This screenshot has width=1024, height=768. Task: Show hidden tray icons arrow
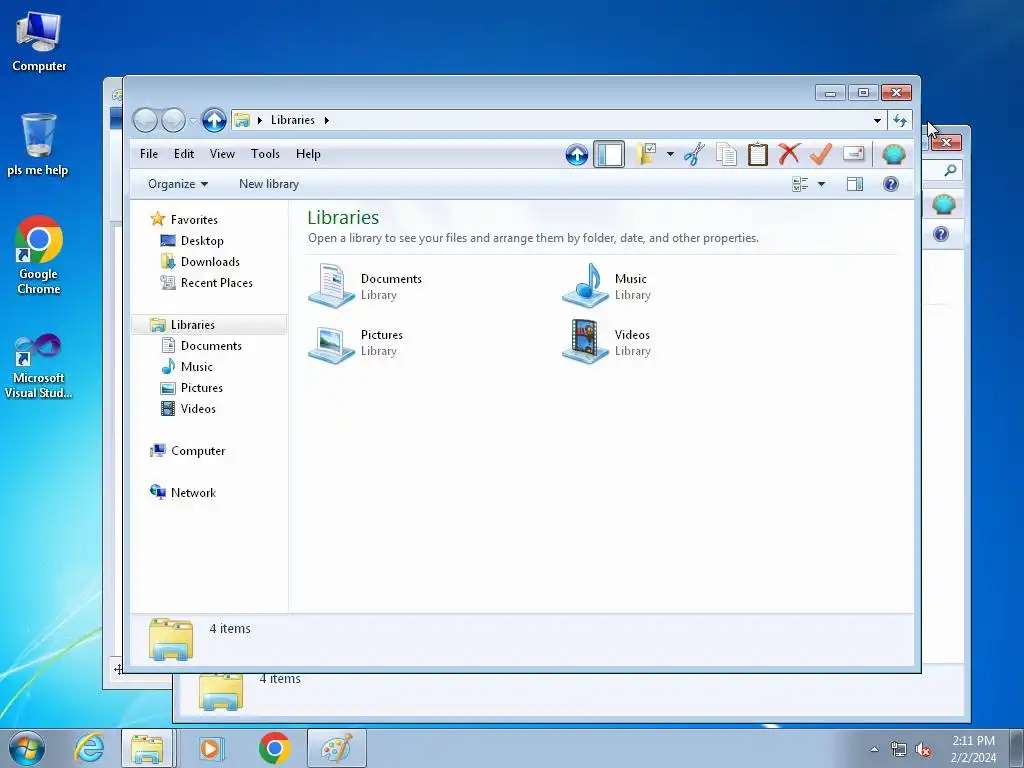coord(874,749)
